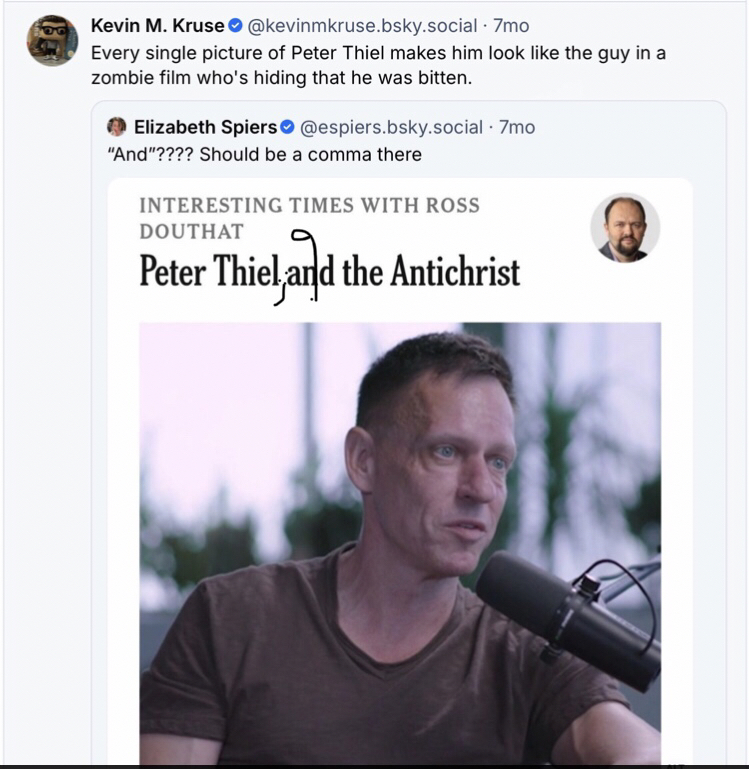Open the Elizabeth Spiers display name
This screenshot has width=749, height=769.
[x=205, y=127]
